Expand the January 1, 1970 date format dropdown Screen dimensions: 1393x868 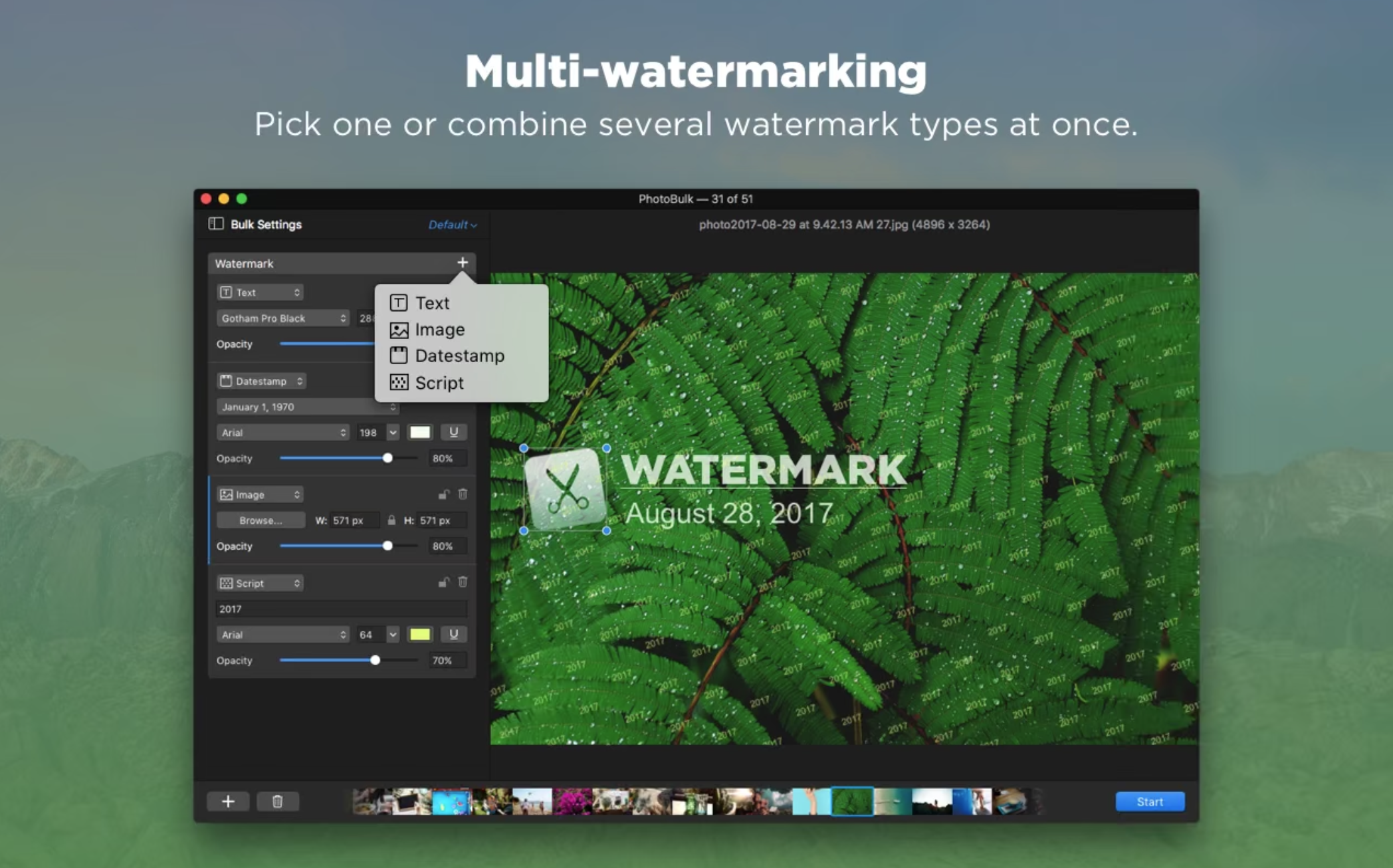click(x=307, y=407)
